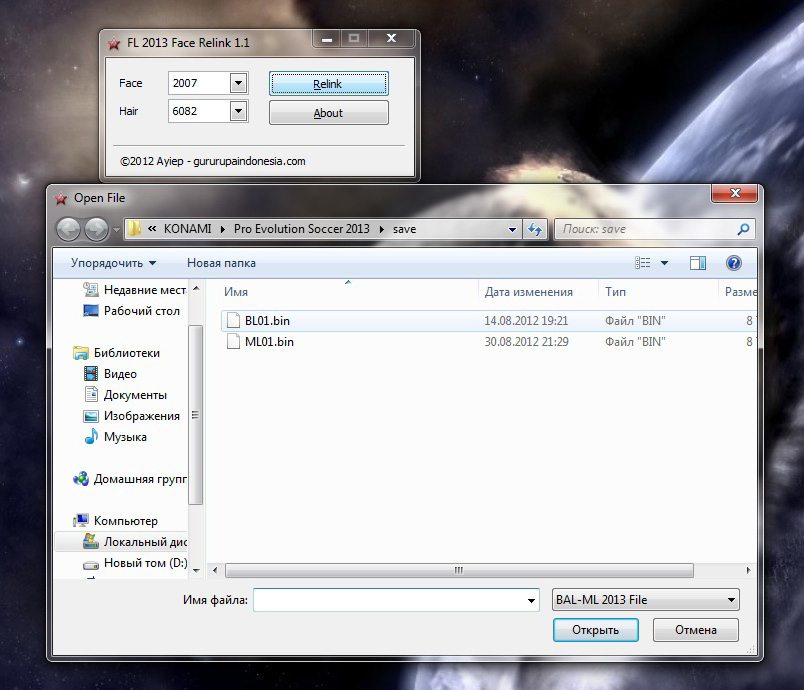Select Компьютер in navigation pane

tap(126, 521)
